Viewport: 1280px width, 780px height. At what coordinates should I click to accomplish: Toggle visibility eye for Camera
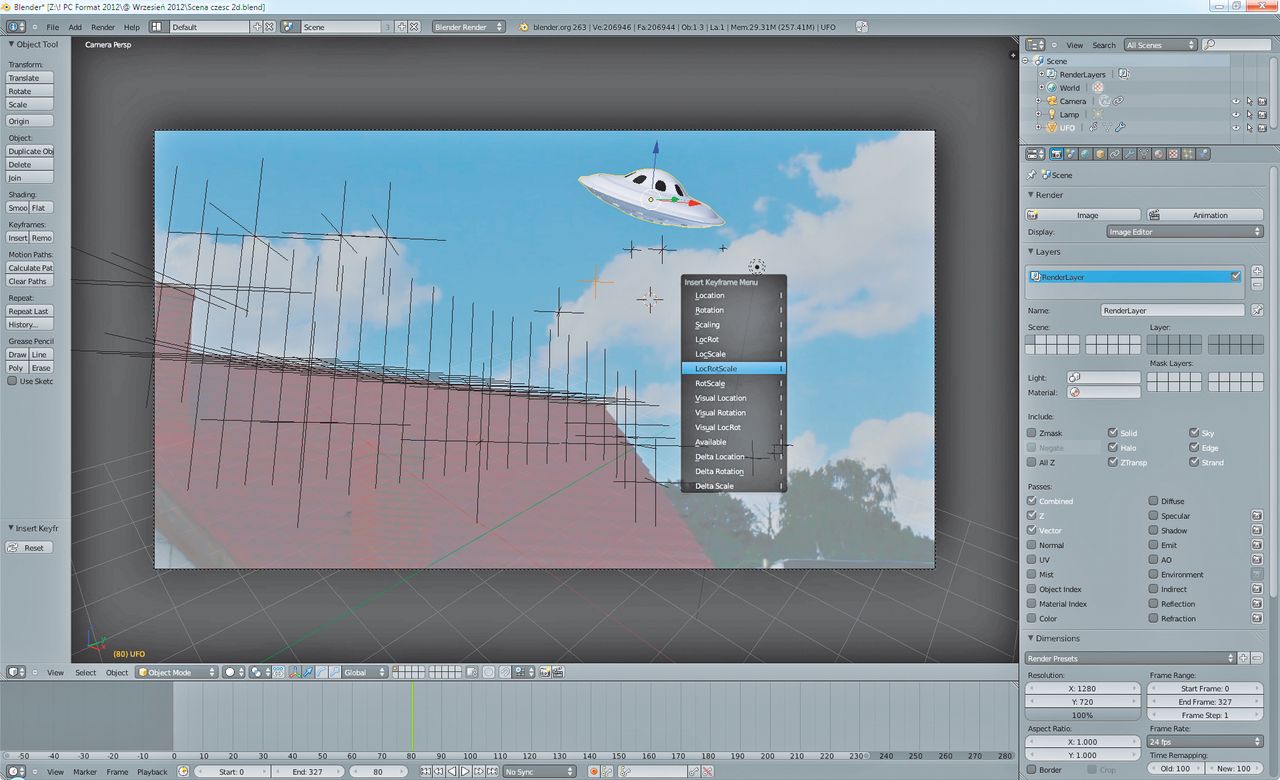pos(1236,101)
